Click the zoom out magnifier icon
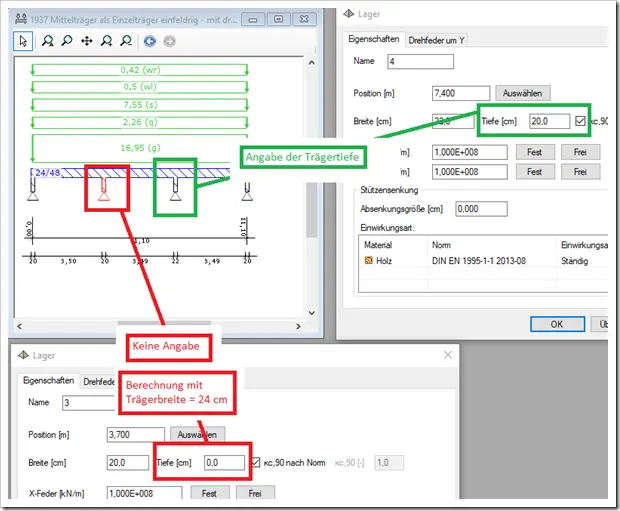 tap(126, 41)
